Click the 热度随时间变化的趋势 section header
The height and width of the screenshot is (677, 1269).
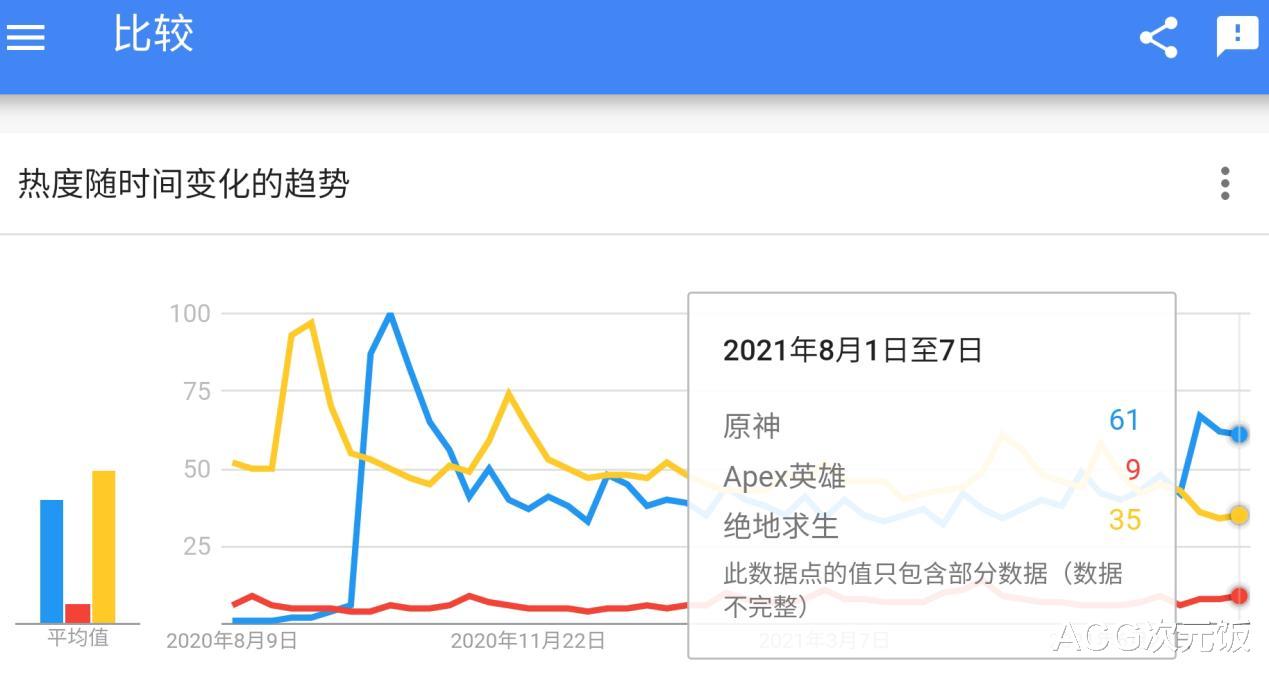183,184
